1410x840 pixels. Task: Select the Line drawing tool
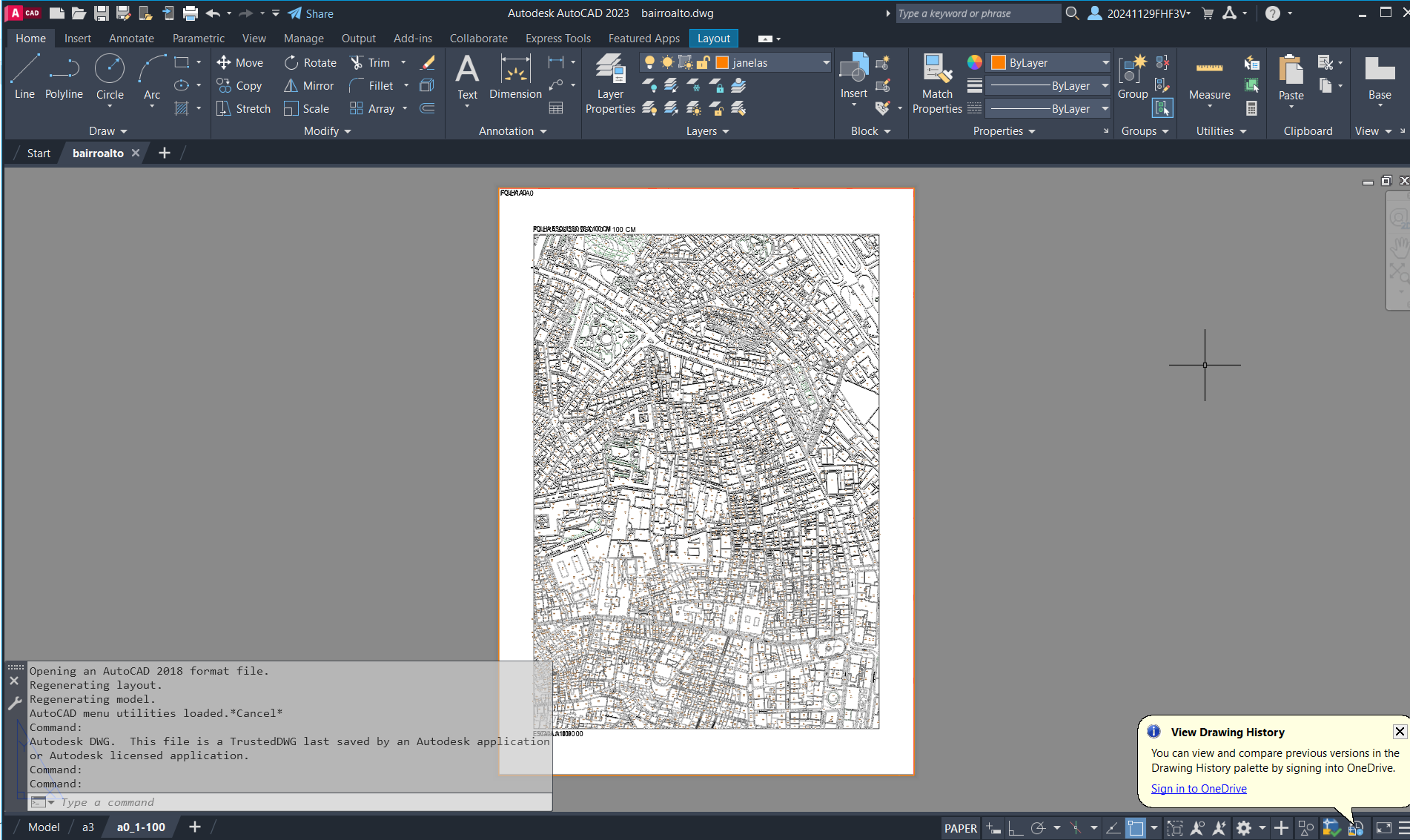click(24, 76)
